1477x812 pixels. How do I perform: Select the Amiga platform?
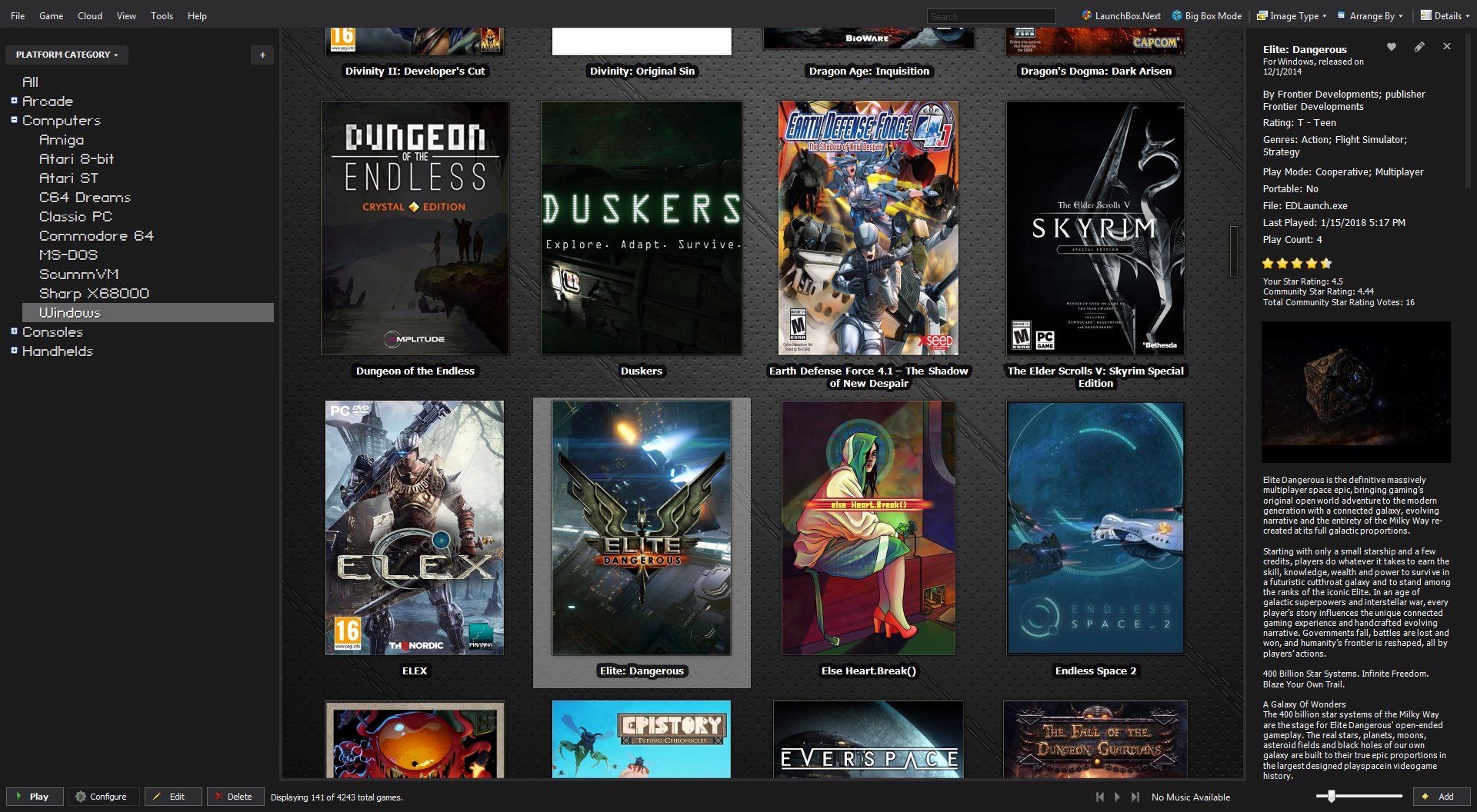62,139
